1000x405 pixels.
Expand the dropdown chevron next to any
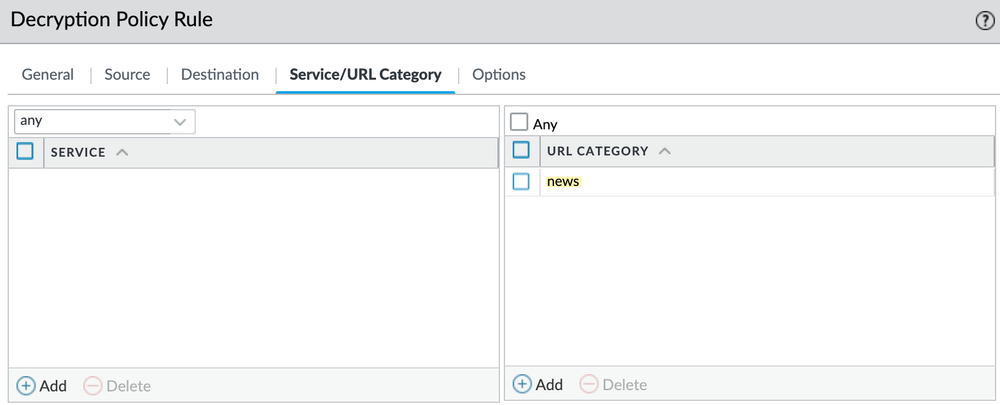180,121
